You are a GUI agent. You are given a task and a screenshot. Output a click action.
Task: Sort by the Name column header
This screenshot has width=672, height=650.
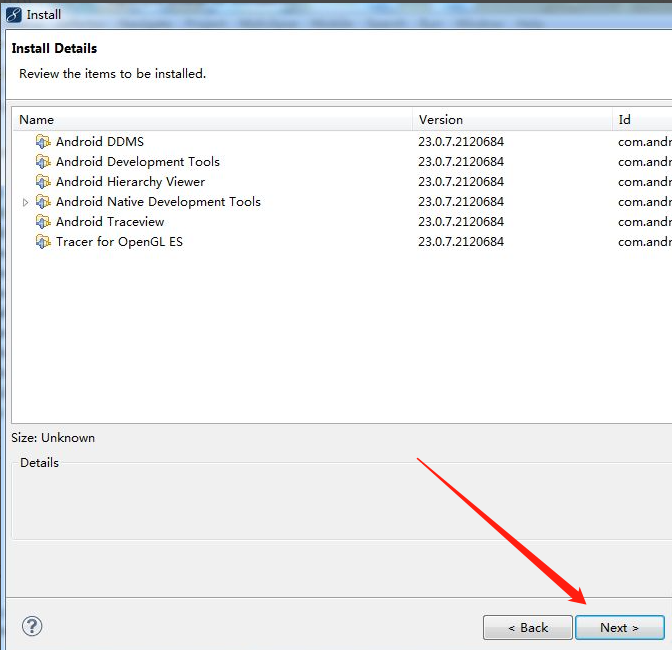(x=212, y=120)
